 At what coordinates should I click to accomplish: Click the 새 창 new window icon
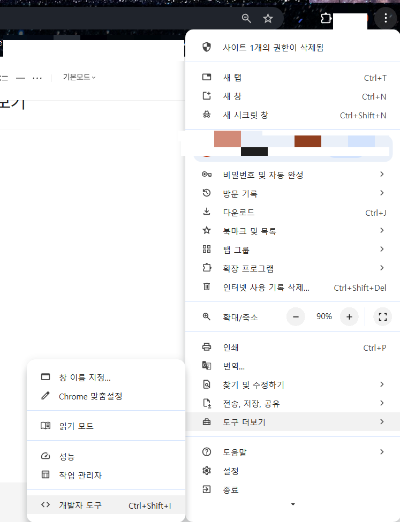click(207, 96)
